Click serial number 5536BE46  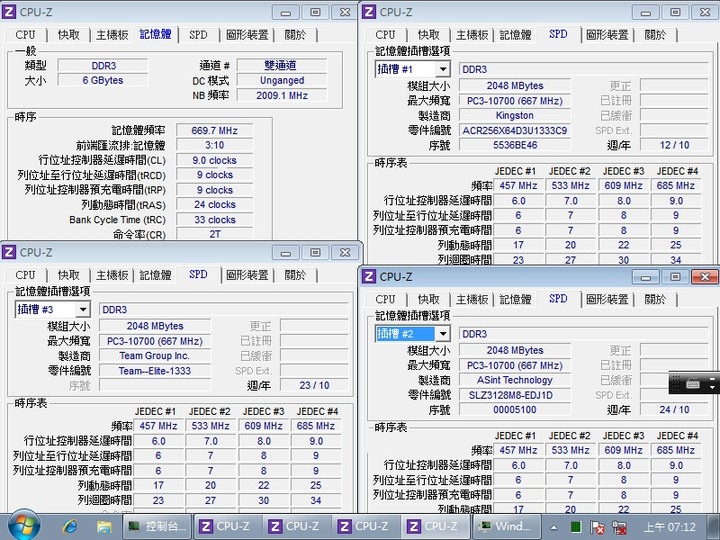(x=515, y=145)
